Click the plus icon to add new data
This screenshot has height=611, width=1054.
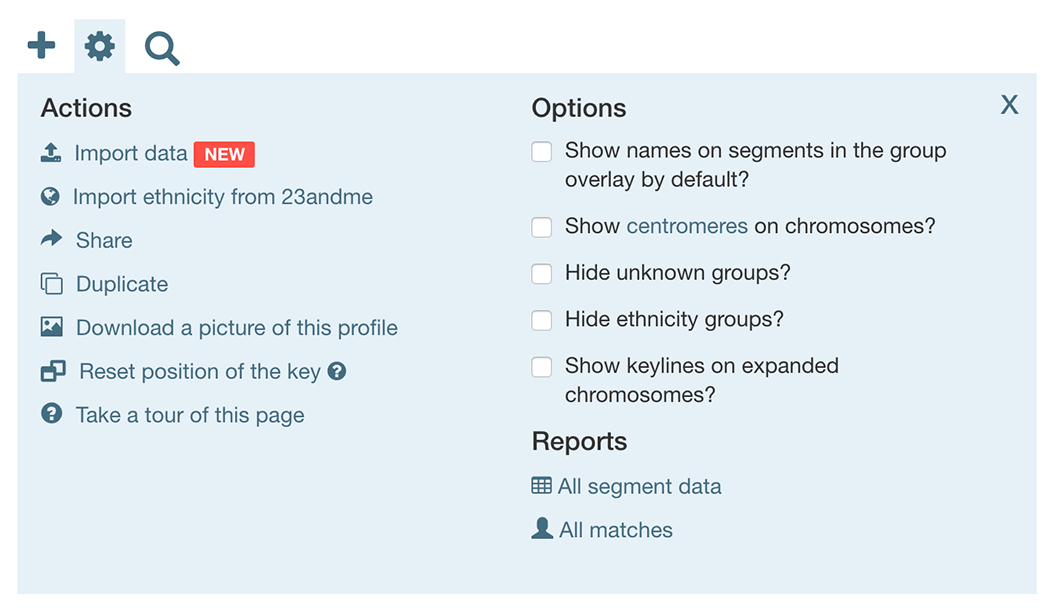point(40,45)
